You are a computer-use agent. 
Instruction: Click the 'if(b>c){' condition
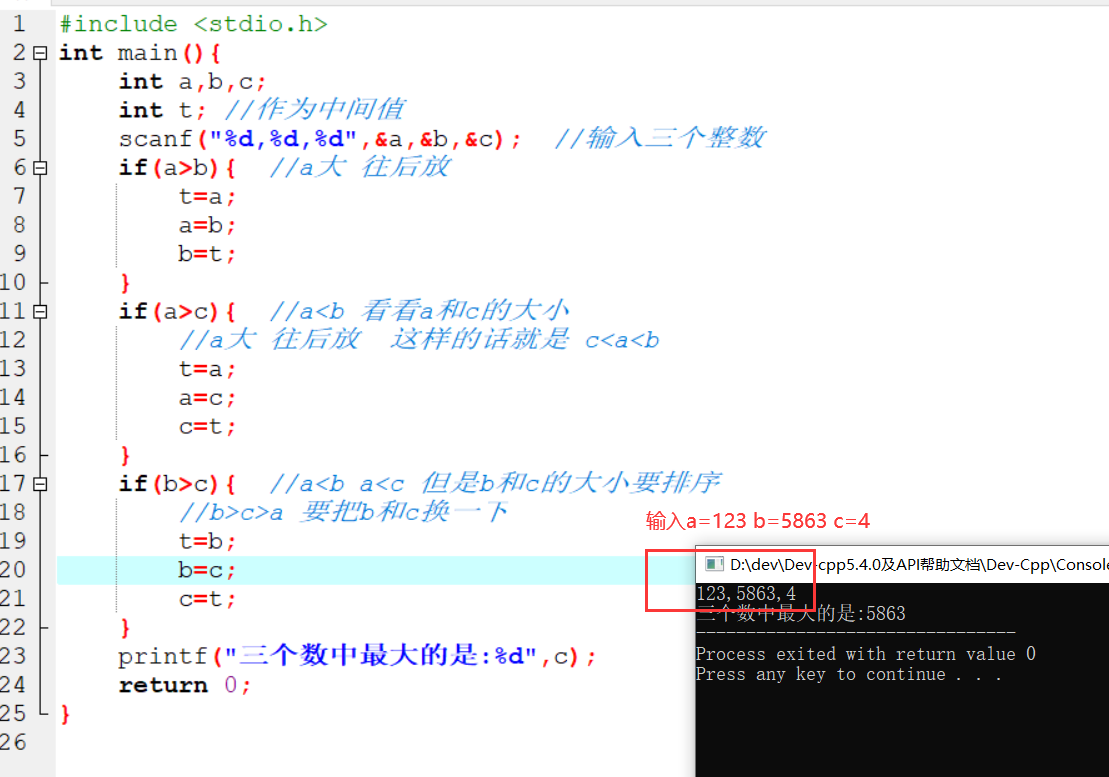point(177,484)
